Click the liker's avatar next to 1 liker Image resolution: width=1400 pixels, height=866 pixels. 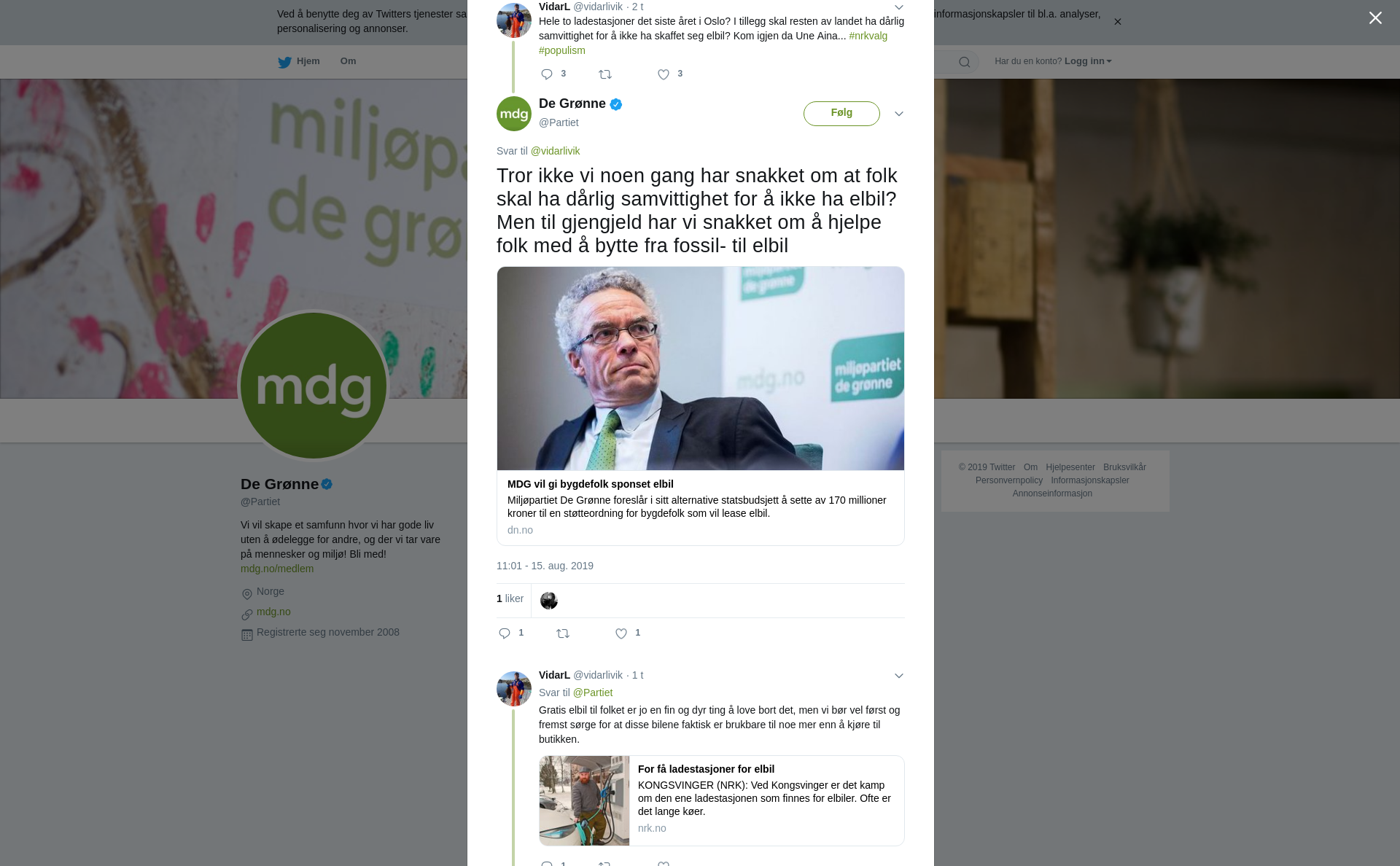point(548,601)
